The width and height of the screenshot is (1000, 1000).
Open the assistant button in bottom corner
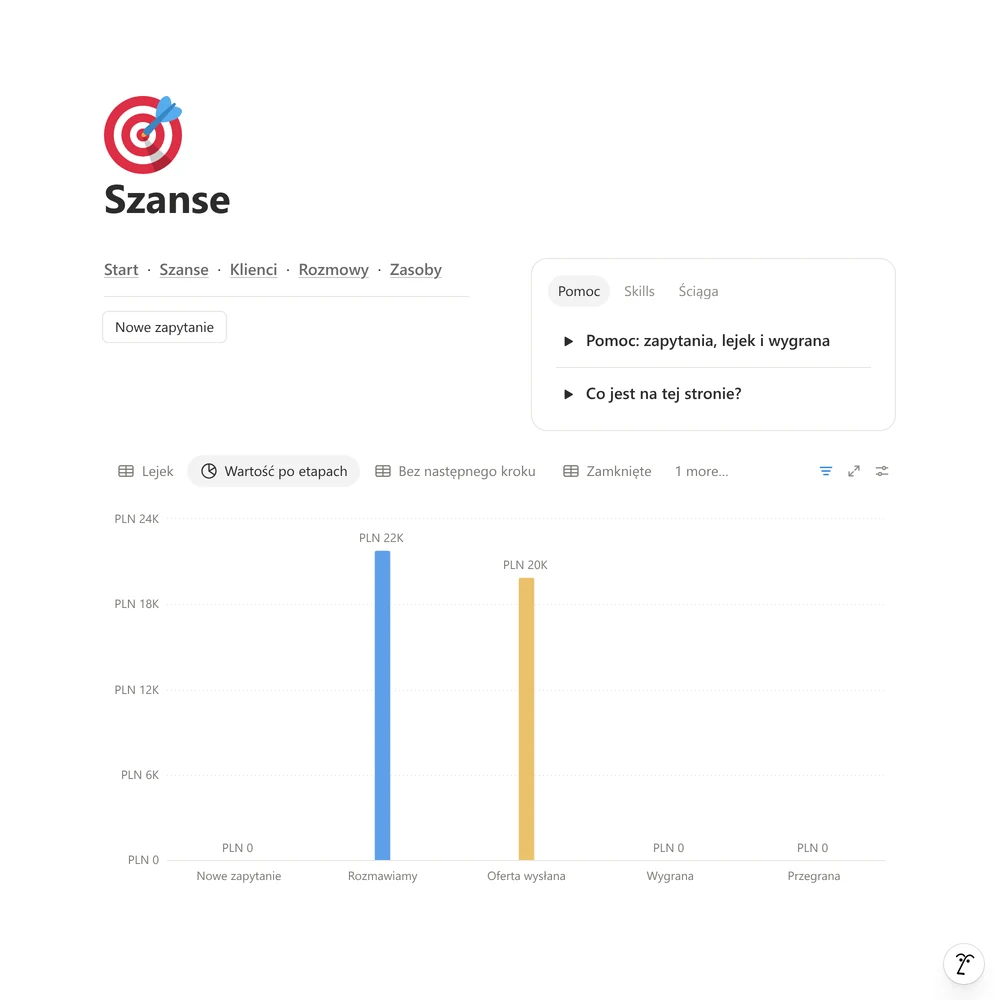coord(964,964)
